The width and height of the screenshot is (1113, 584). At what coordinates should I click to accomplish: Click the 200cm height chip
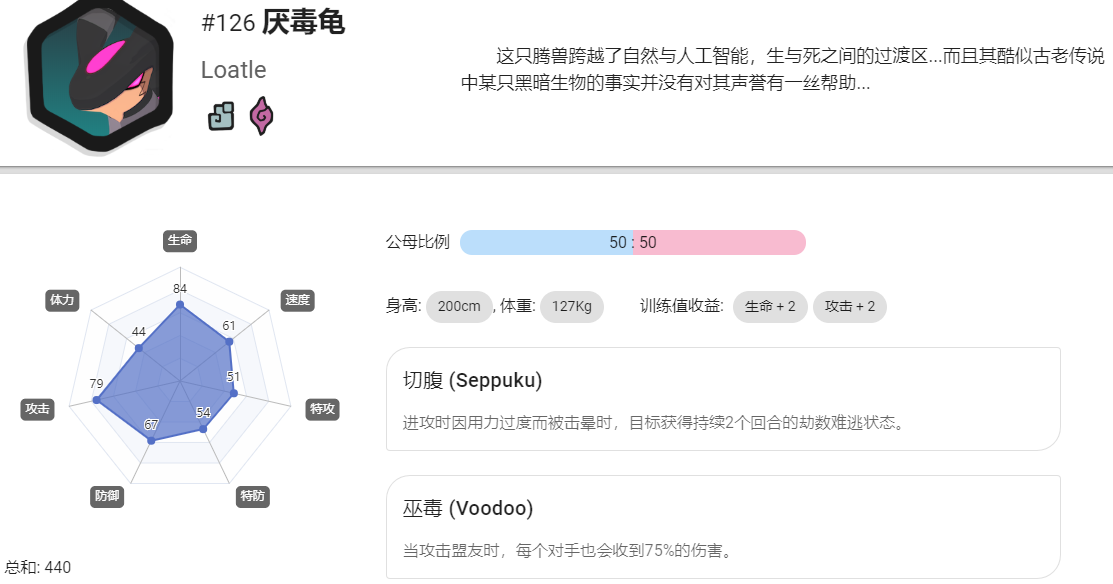click(459, 307)
